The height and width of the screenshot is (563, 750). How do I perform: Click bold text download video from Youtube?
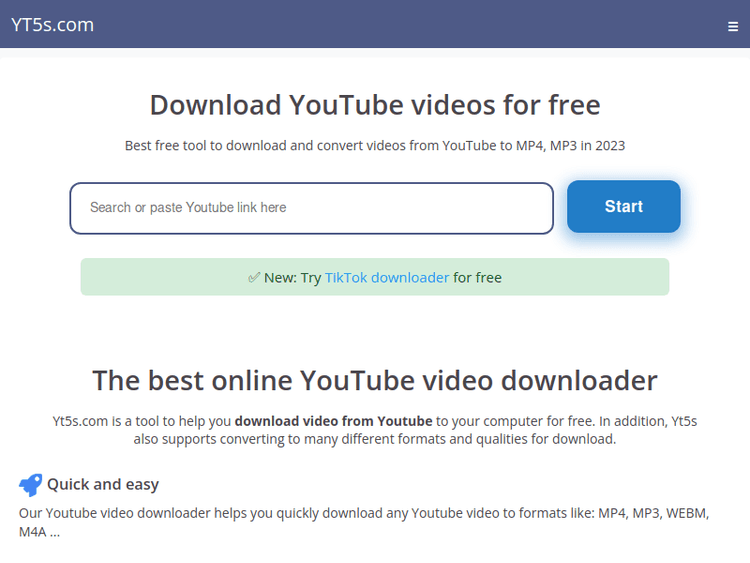coord(333,421)
